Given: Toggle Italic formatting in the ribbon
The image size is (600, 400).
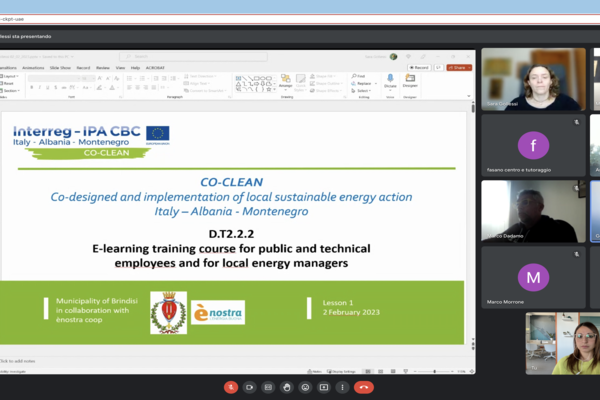Looking at the screenshot, I should pyautogui.click(x=39, y=88).
